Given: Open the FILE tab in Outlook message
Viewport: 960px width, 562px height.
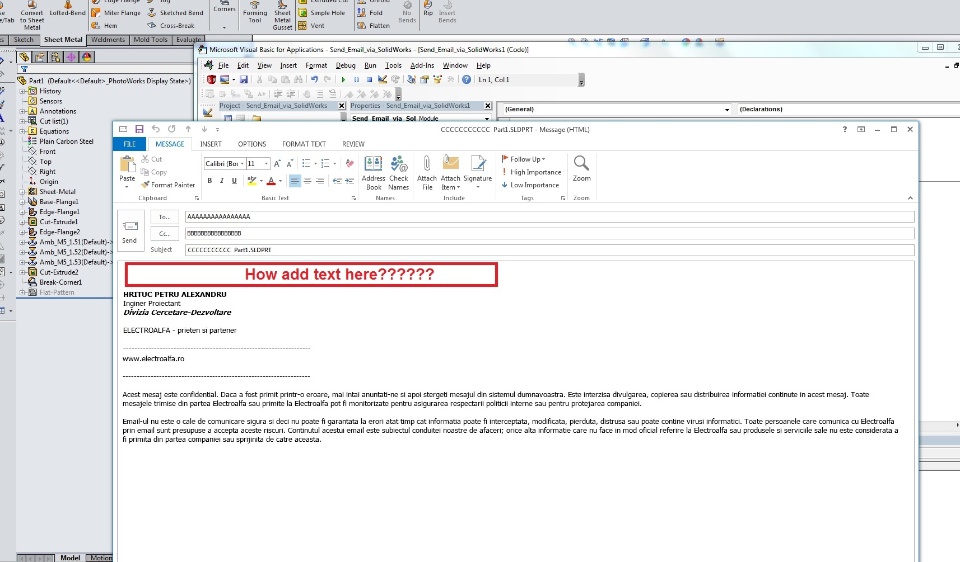Looking at the screenshot, I should point(129,144).
